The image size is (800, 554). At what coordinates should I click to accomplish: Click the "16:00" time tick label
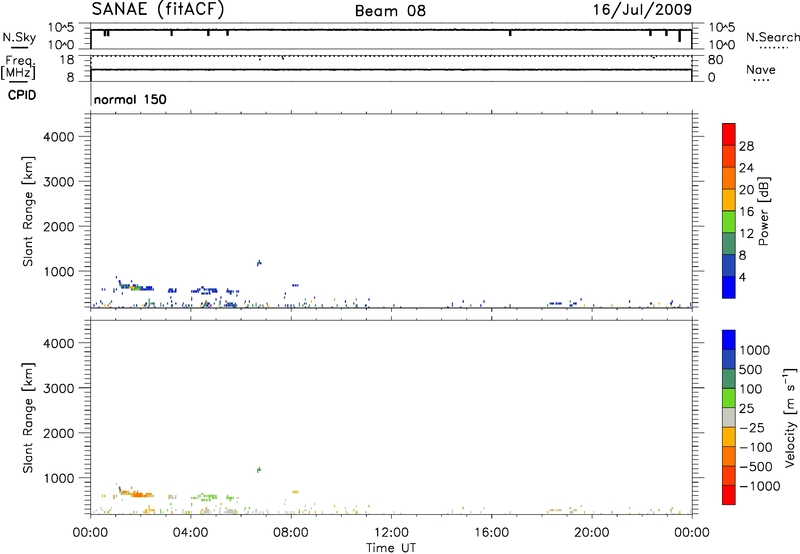[x=491, y=533]
